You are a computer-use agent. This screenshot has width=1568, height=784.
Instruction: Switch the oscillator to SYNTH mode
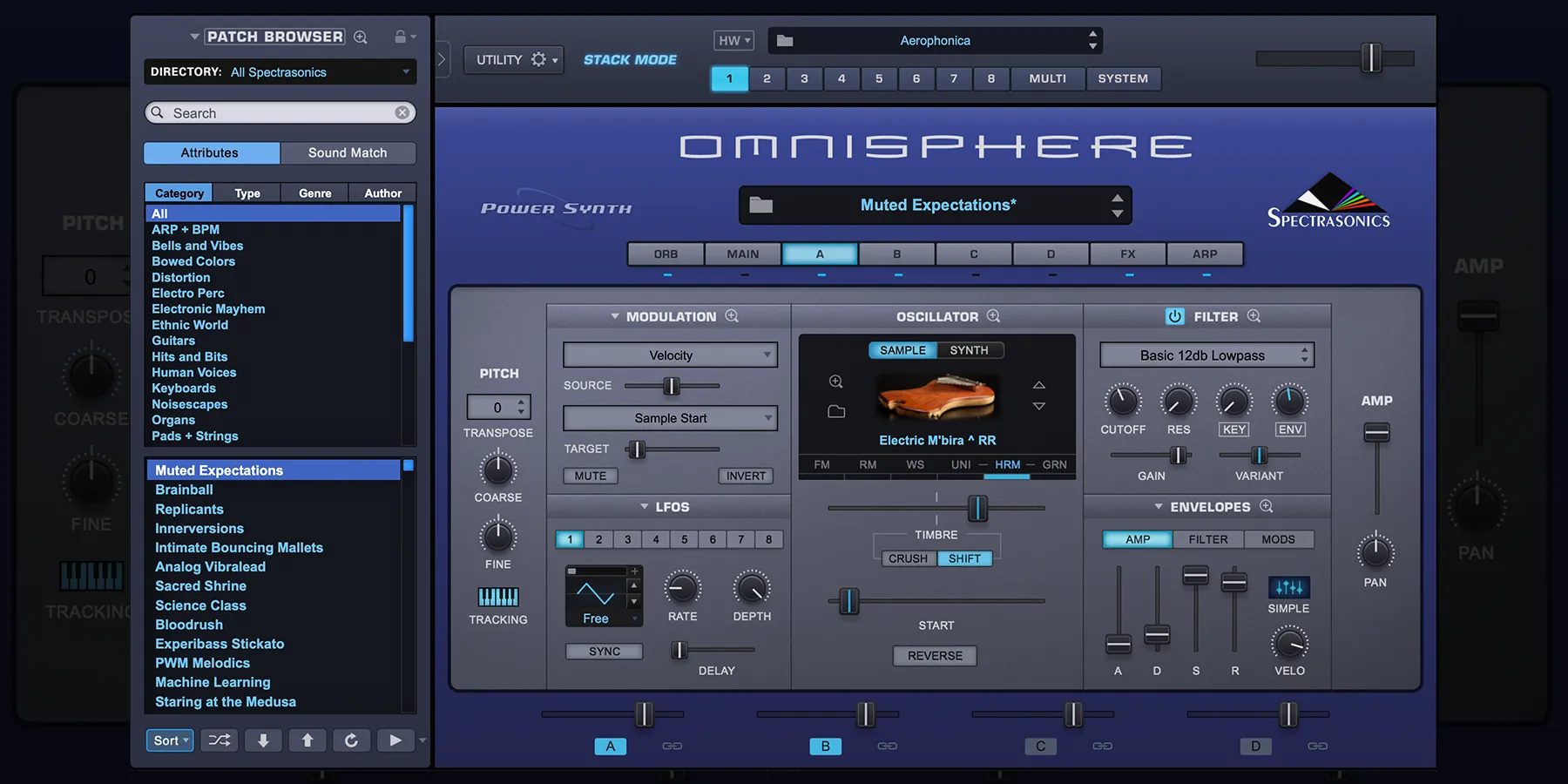(970, 349)
